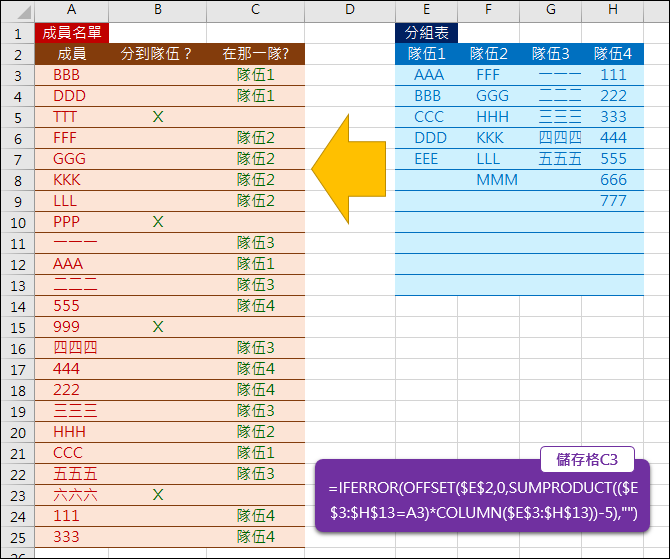Click CCC in 分組表 column E
Image resolution: width=670 pixels, height=559 pixels.
426,117
